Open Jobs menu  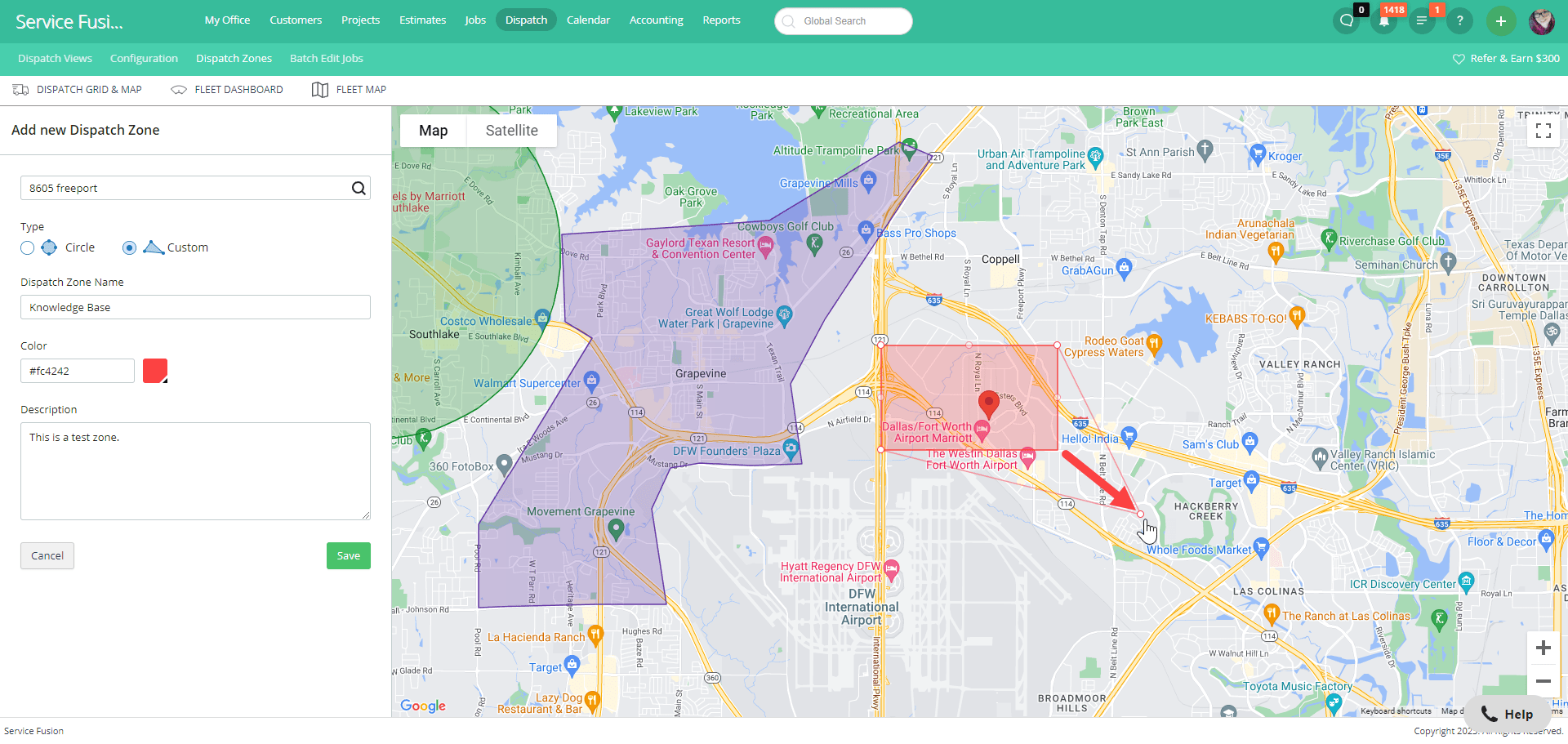coord(475,20)
